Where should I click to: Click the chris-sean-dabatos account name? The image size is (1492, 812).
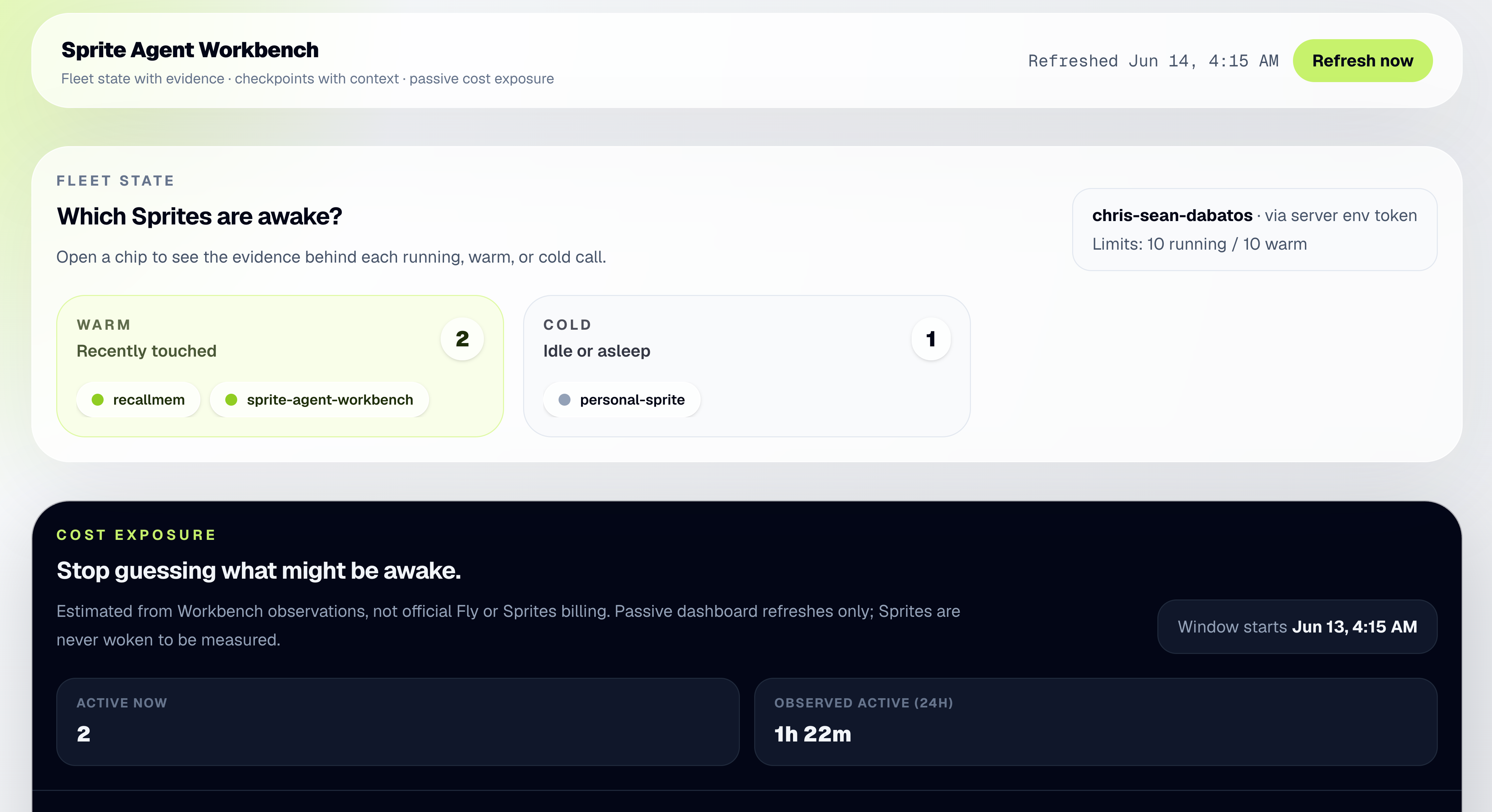1172,216
